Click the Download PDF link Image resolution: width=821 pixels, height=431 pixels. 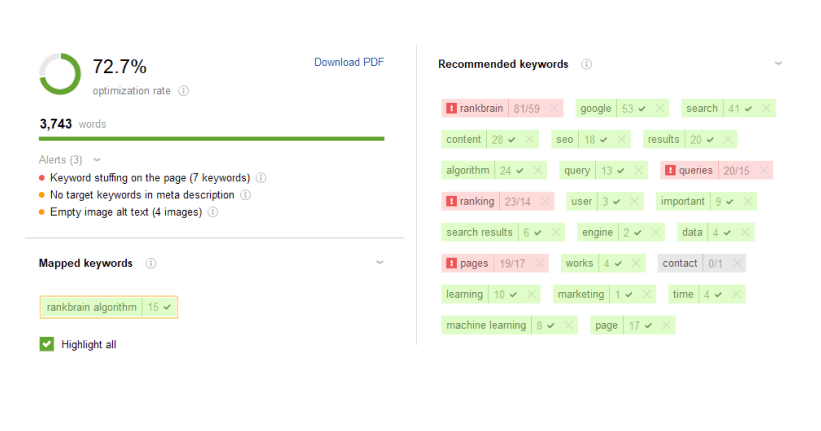(349, 62)
